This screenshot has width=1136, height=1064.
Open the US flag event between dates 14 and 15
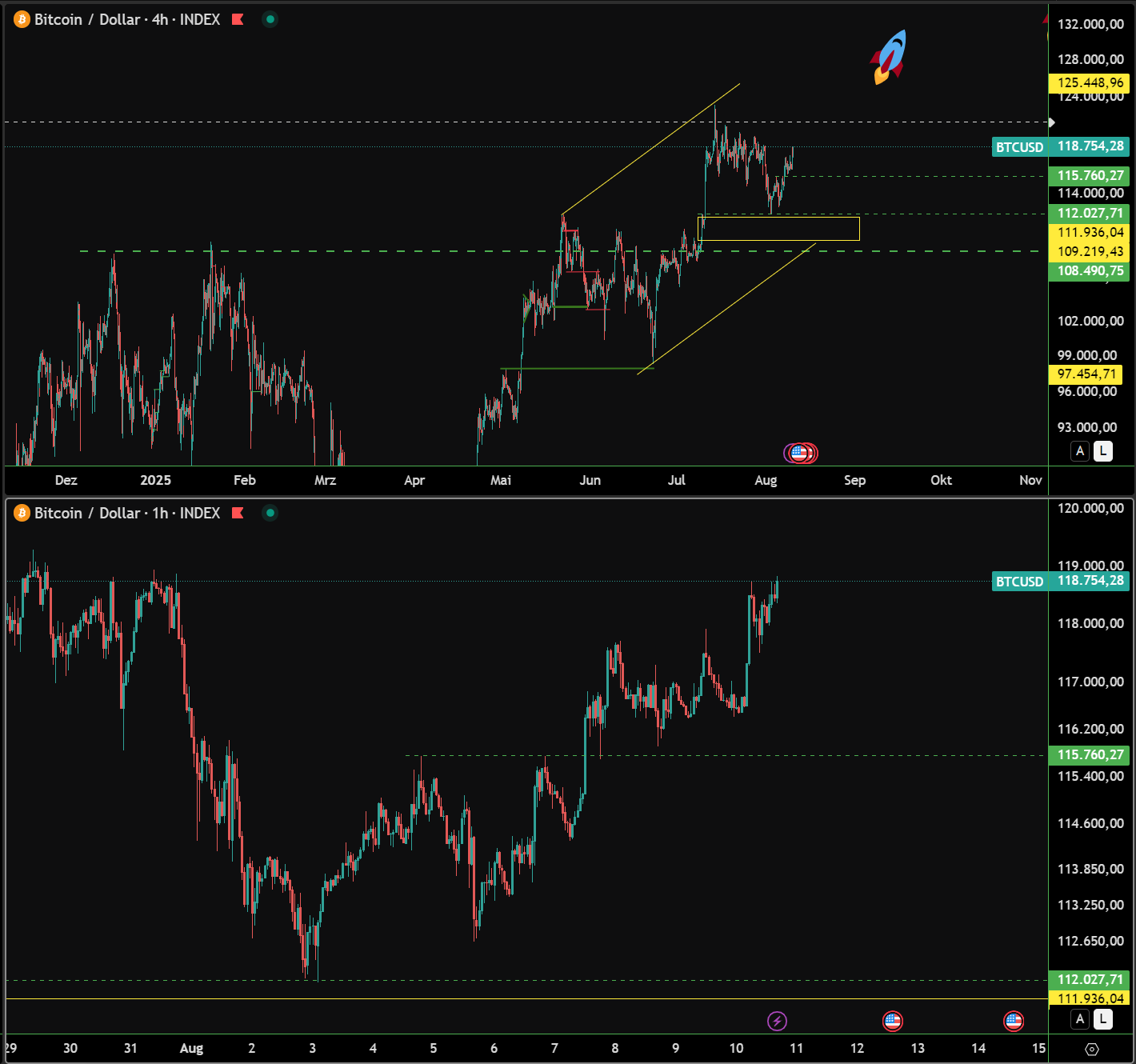click(x=1014, y=1021)
